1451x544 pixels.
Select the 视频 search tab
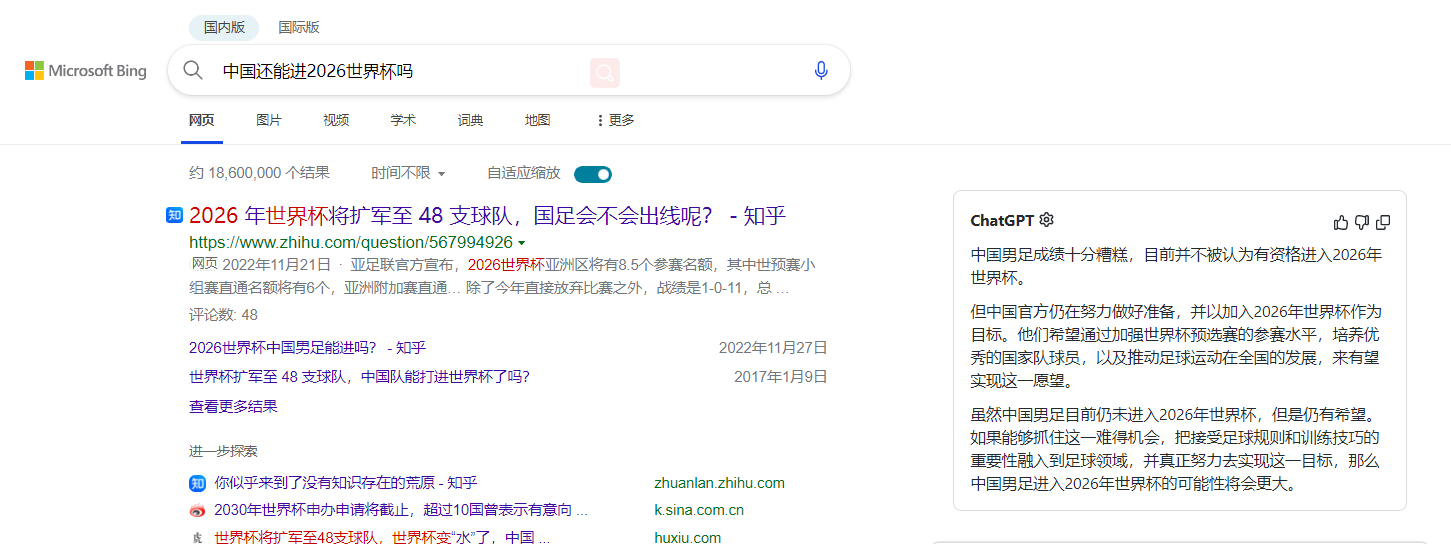(336, 120)
